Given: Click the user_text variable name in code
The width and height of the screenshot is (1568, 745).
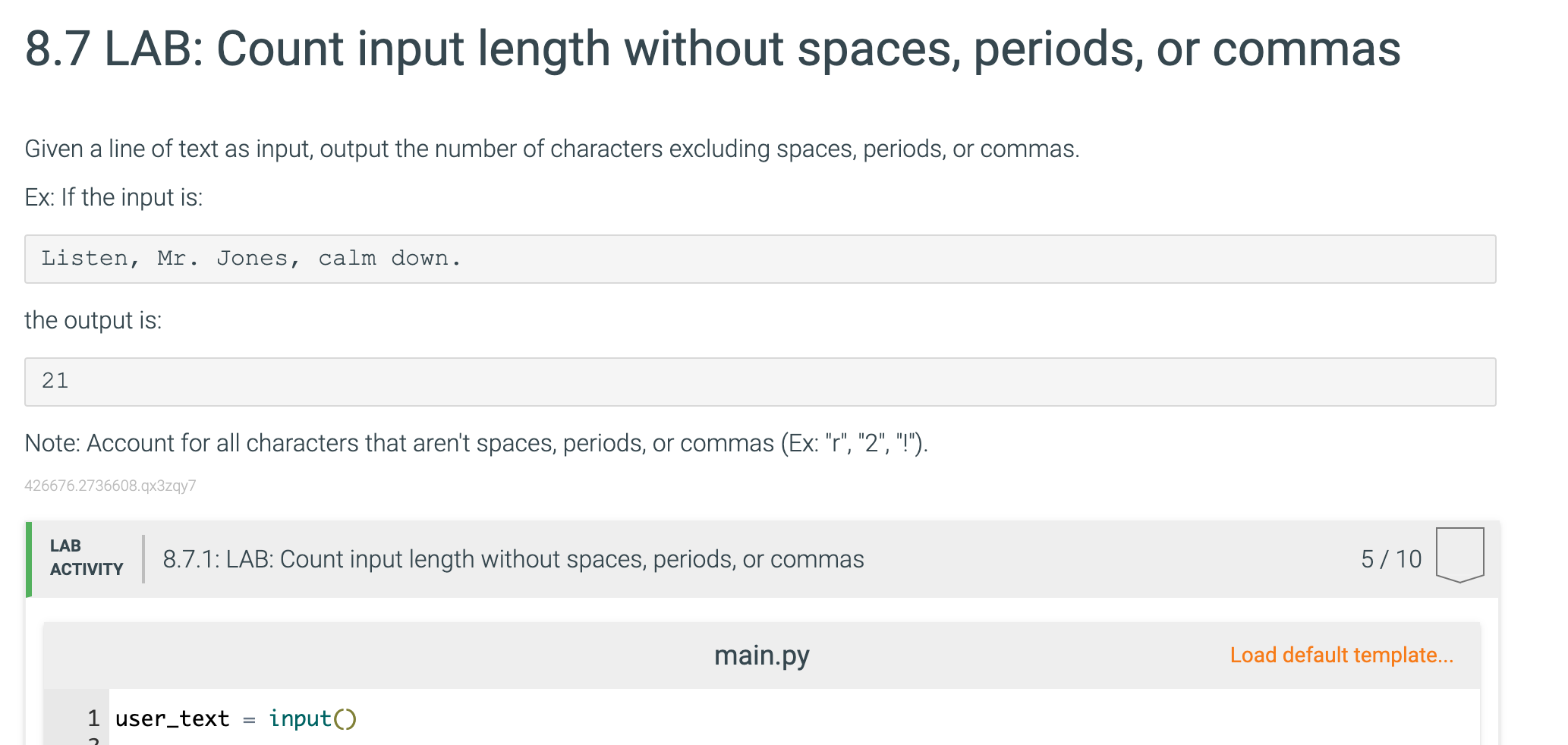Looking at the screenshot, I should (172, 718).
